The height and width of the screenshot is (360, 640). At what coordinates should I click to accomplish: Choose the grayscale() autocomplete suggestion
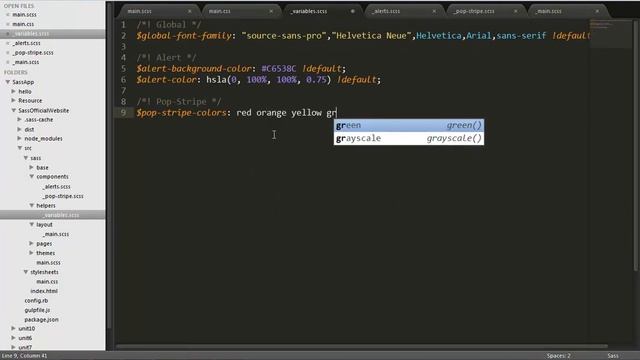[x=409, y=138]
